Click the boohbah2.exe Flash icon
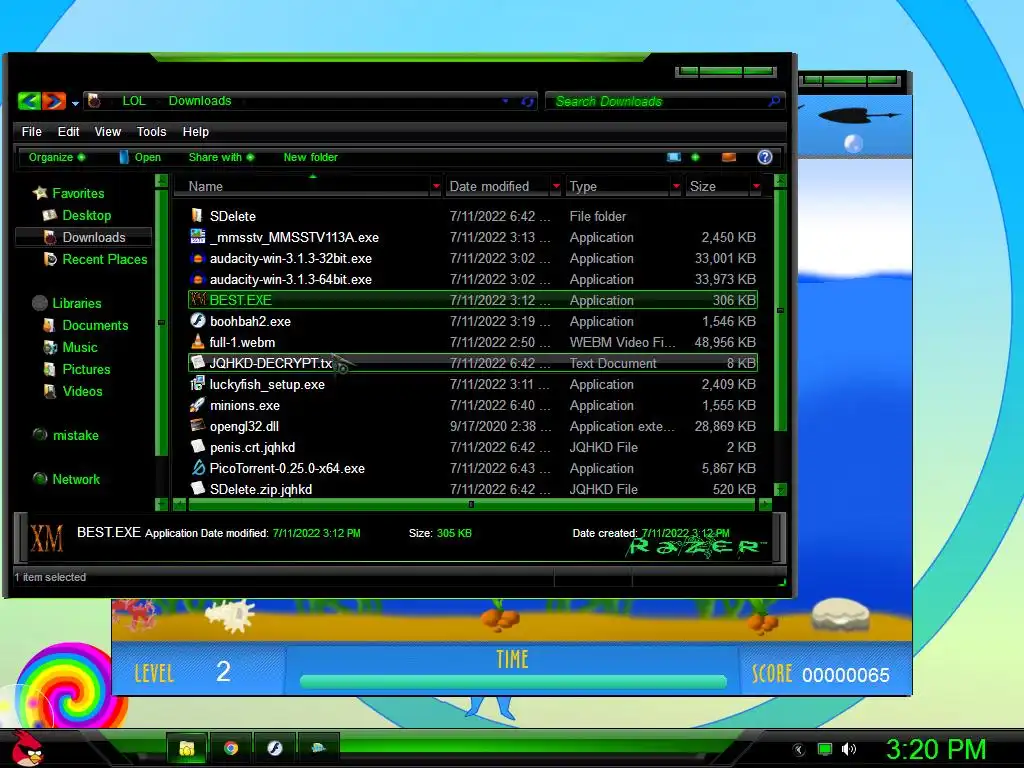1024x768 pixels. tap(197, 321)
